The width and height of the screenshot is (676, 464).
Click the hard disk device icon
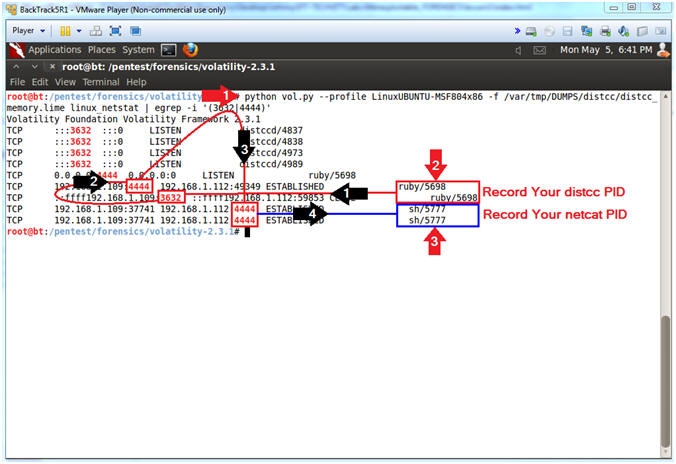tap(531, 31)
